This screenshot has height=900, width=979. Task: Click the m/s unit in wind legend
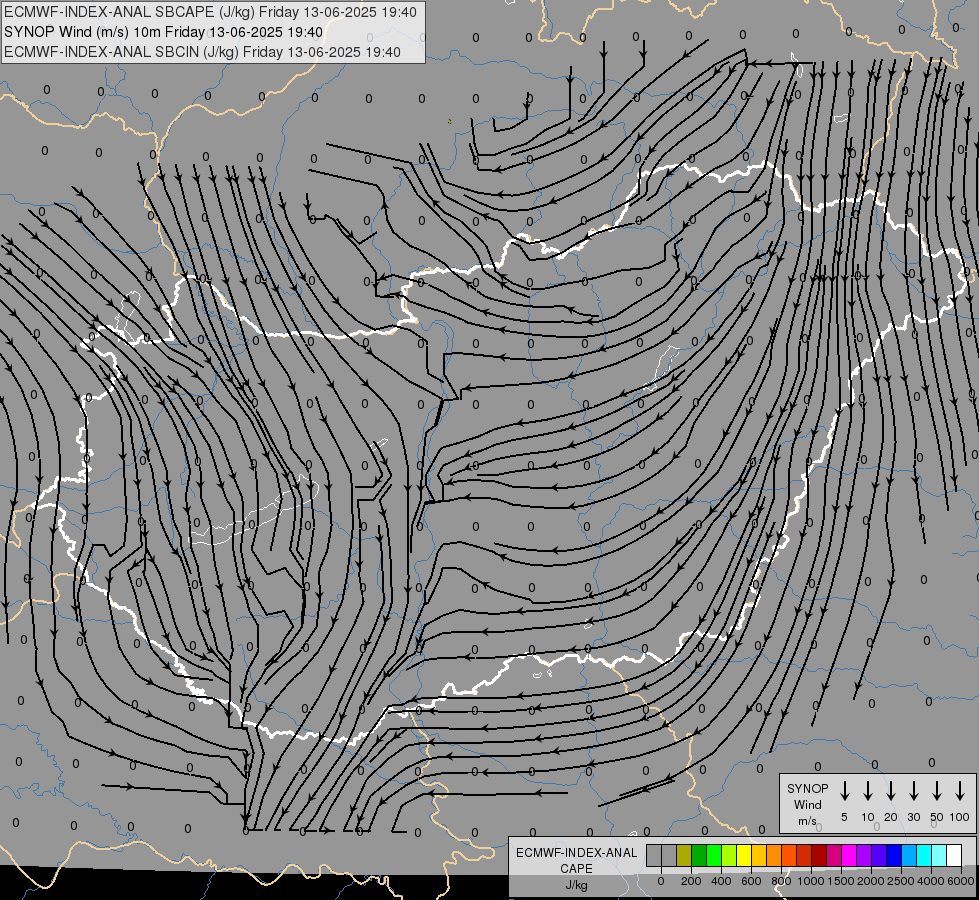[807, 821]
